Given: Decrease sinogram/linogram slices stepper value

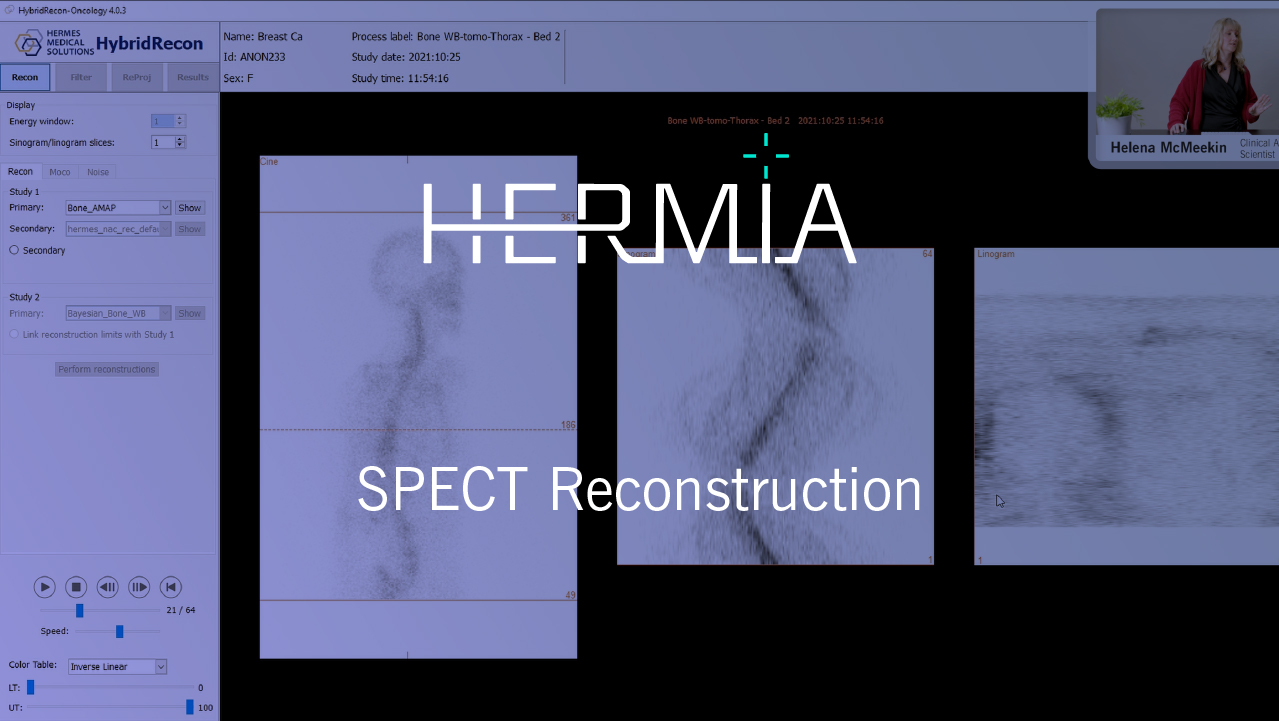Looking at the screenshot, I should click(x=180, y=146).
